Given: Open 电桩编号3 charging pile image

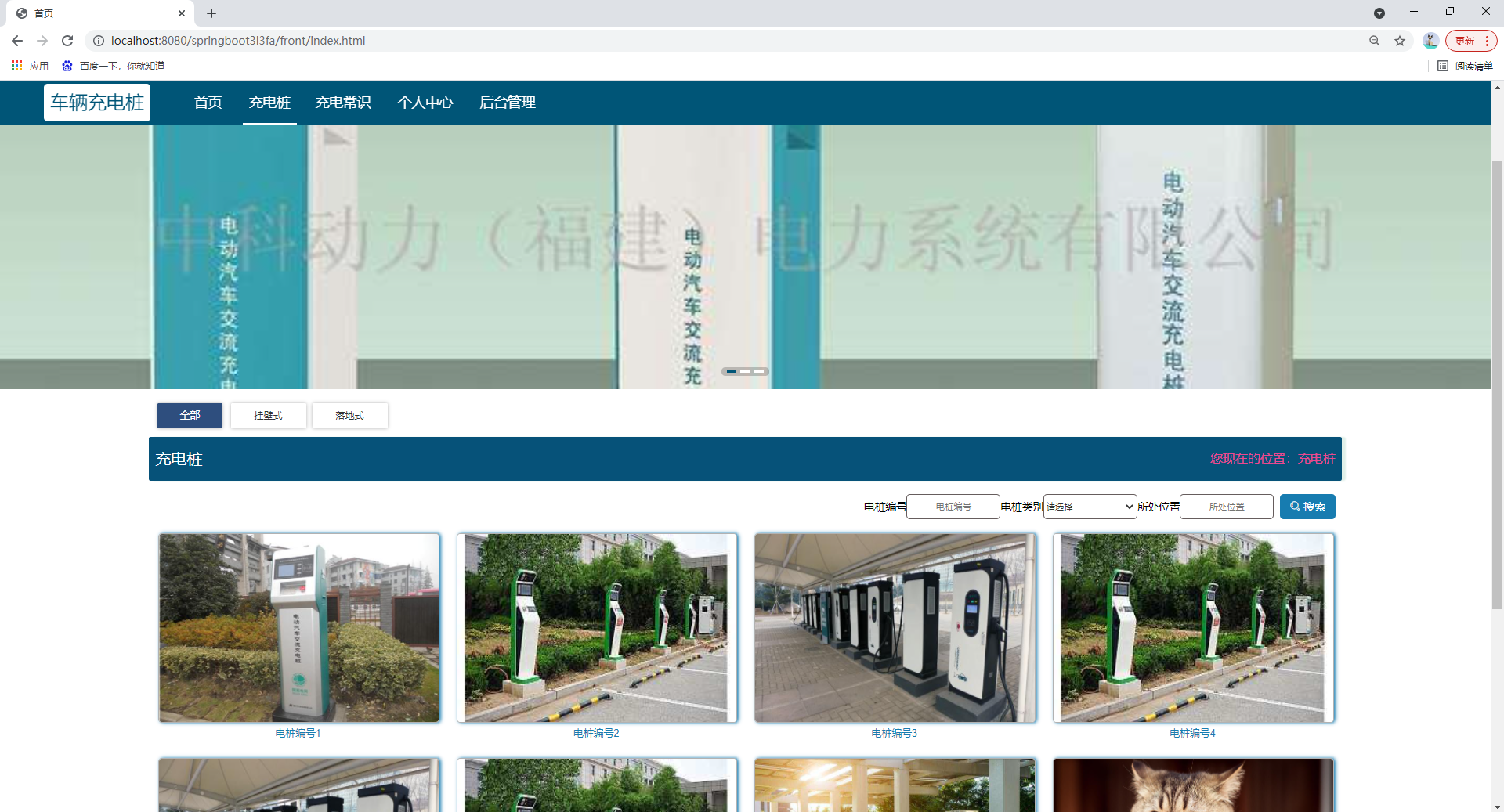Looking at the screenshot, I should click(x=895, y=628).
